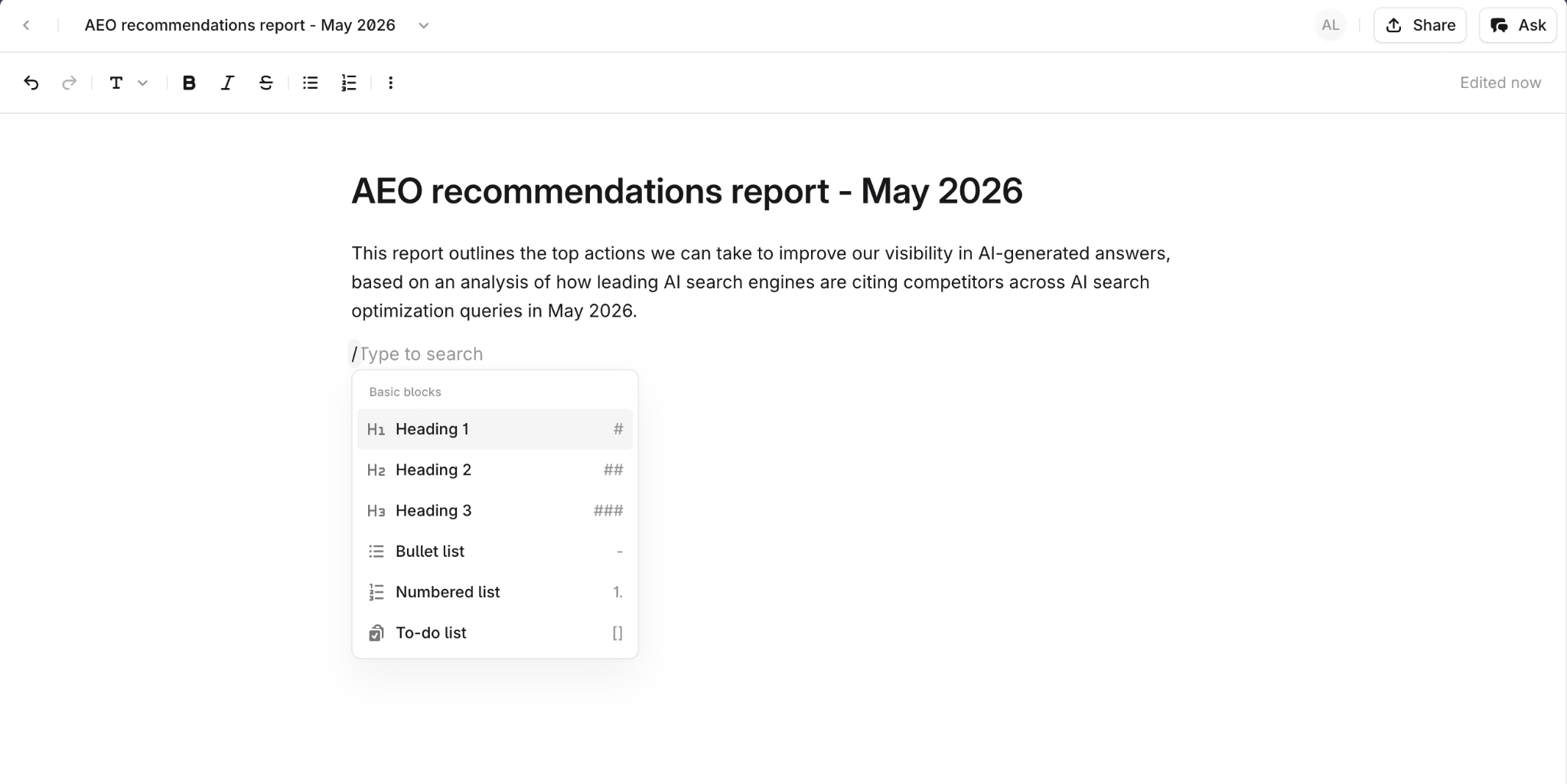This screenshot has width=1567, height=784.
Task: Open the three-dot more options menu
Action: (x=391, y=83)
